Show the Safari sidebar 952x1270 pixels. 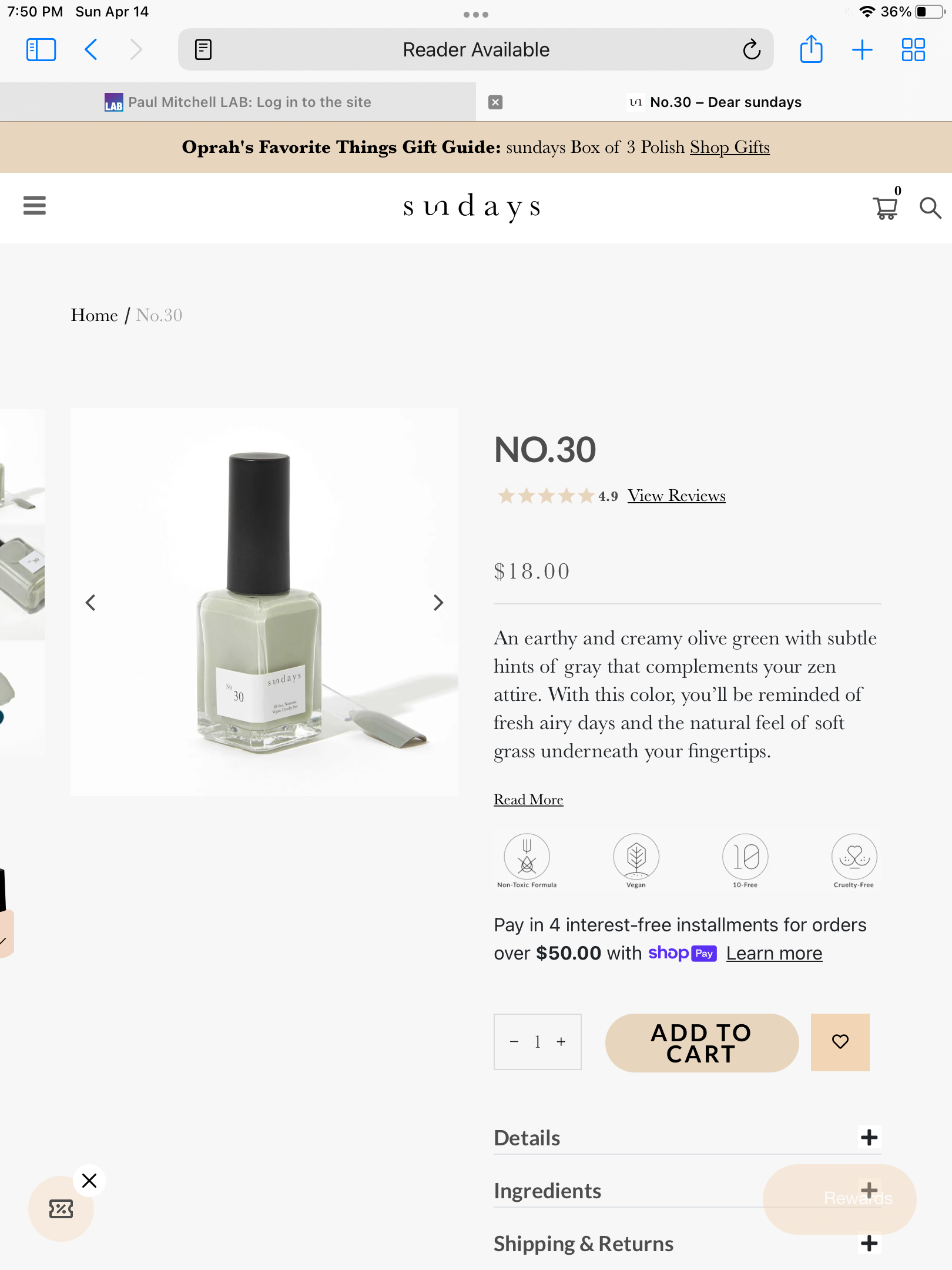pyautogui.click(x=41, y=49)
